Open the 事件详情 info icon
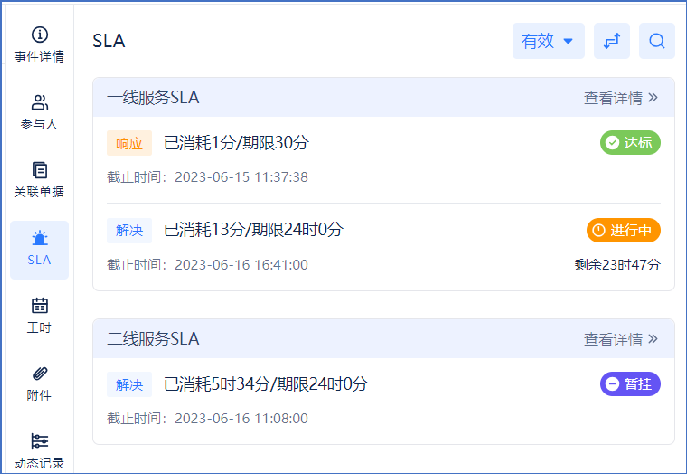Screen dimensions: 687x474 (40, 35)
